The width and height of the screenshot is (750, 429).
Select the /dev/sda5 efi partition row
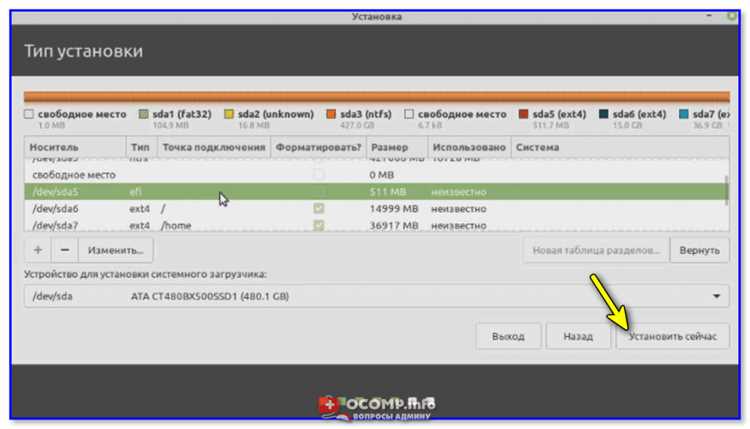(375, 192)
